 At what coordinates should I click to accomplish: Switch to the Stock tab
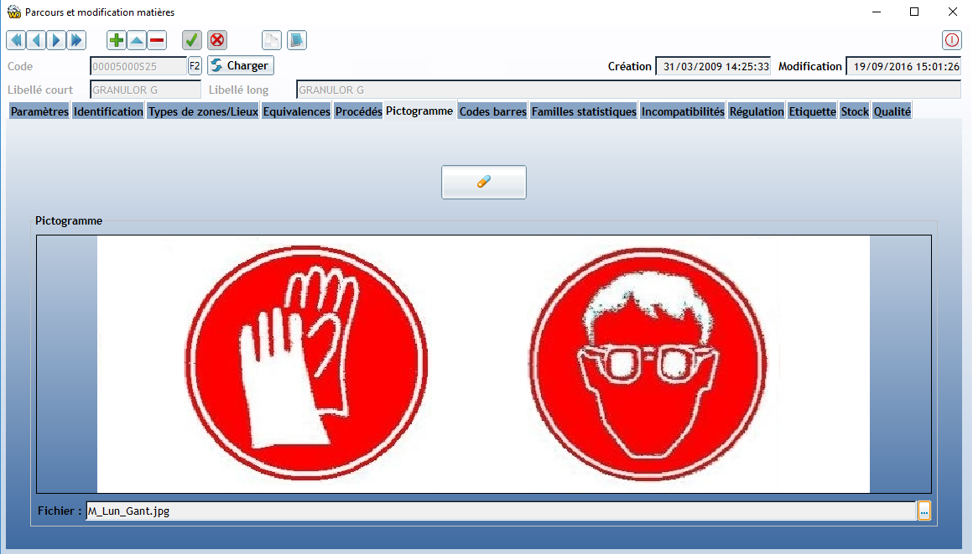point(854,112)
